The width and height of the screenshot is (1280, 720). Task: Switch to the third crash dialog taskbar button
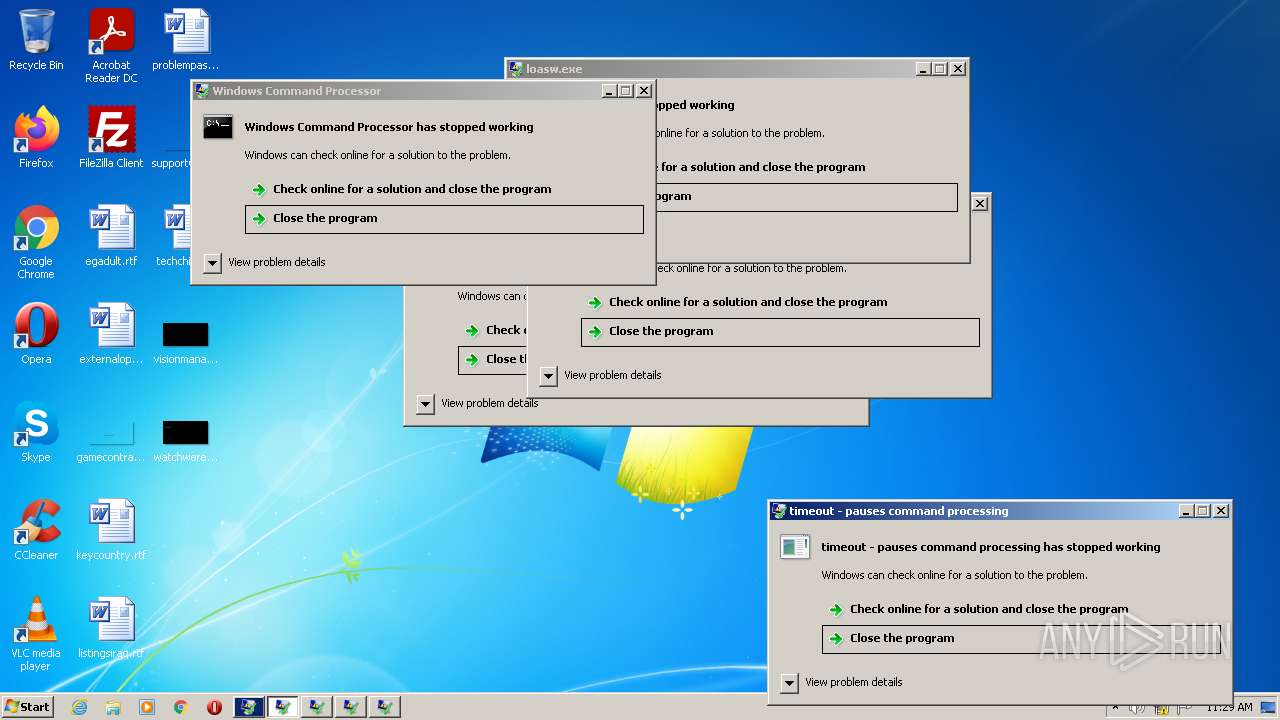click(317, 707)
